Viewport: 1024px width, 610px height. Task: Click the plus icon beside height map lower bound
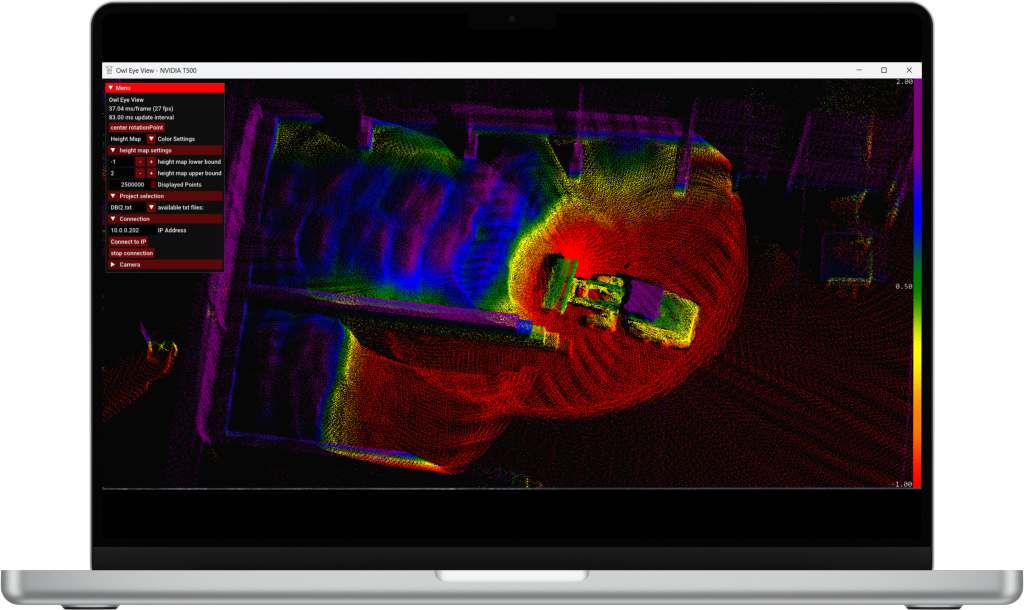click(x=151, y=162)
